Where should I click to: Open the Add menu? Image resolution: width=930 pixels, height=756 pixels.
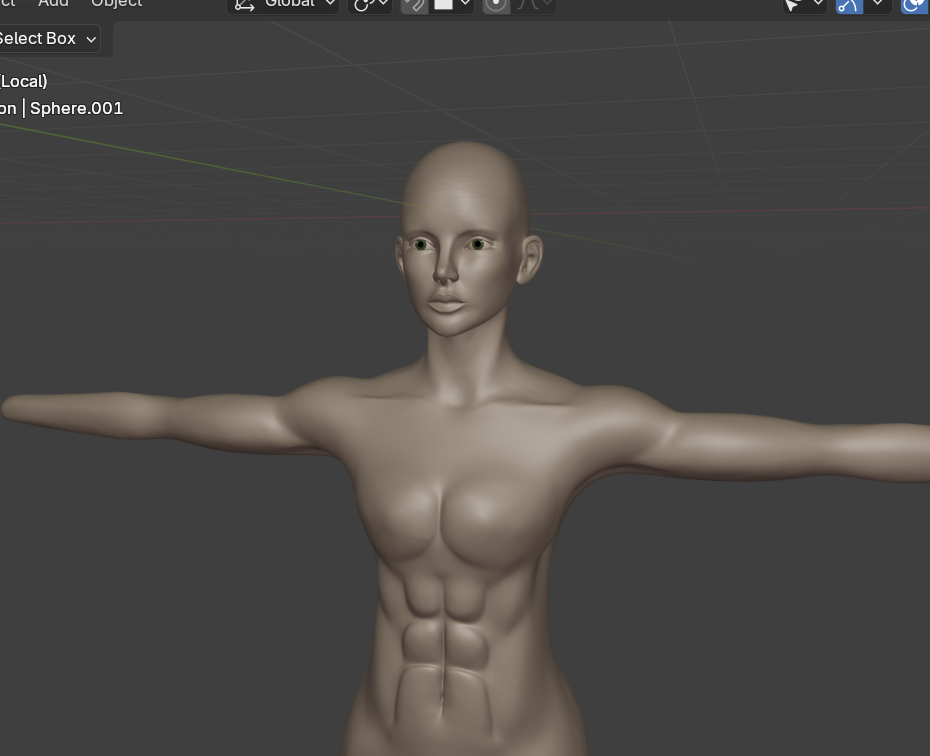(53, 3)
